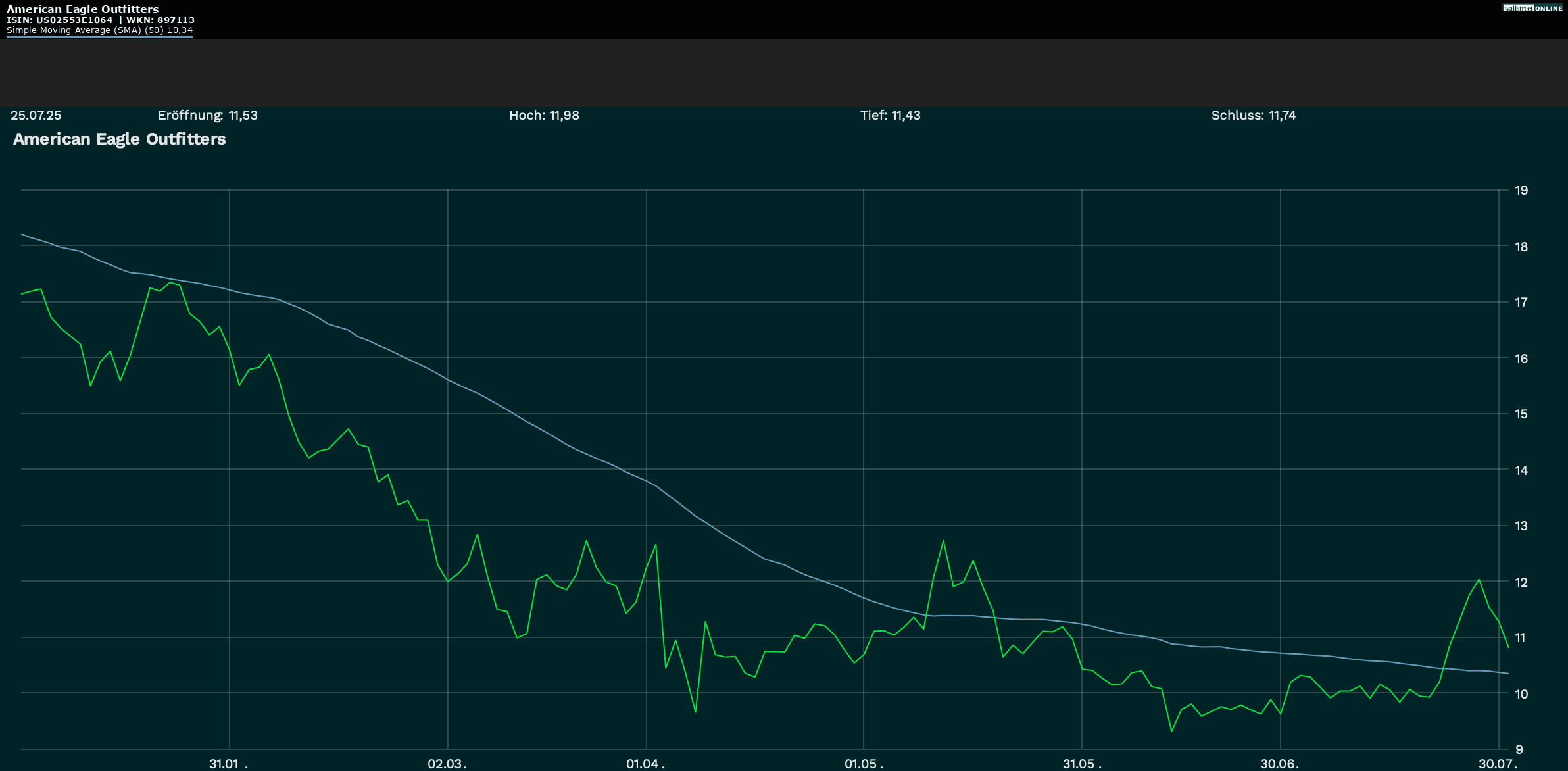Click the wallstreet ONLINE logo
The image size is (1568, 771).
tap(1532, 8)
